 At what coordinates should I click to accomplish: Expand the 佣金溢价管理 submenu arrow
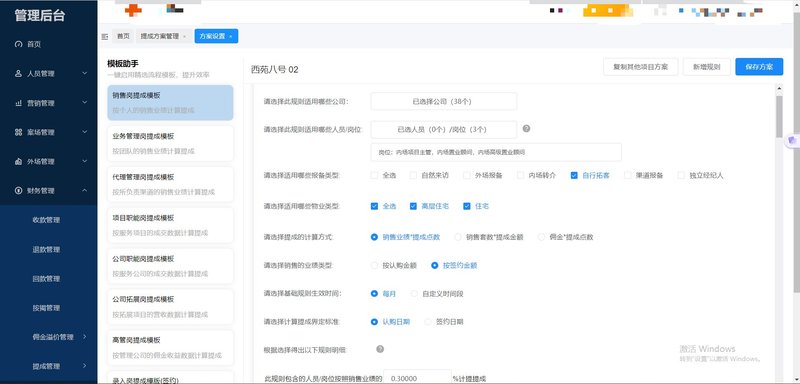(85, 337)
